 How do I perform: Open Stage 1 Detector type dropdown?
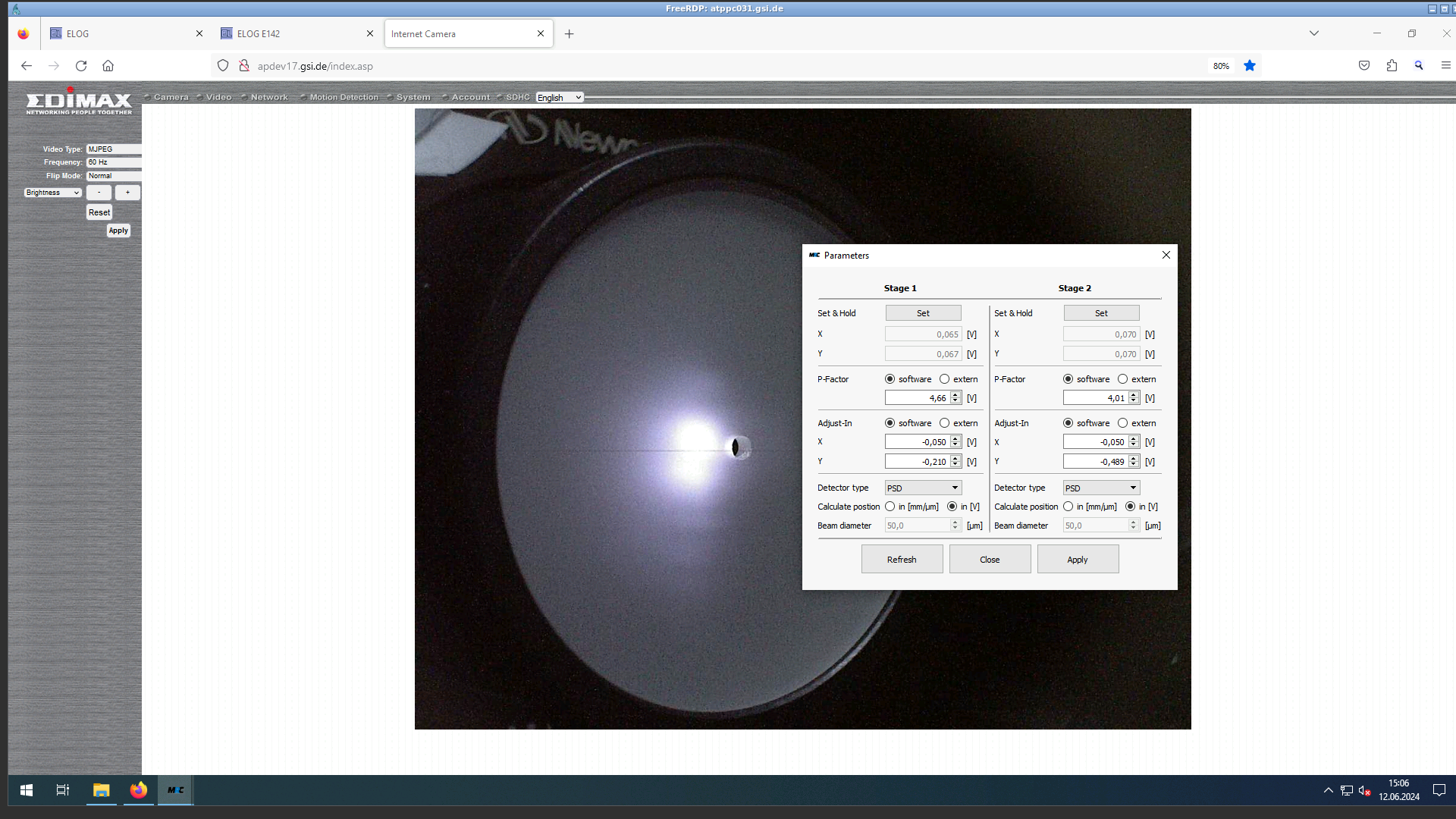[924, 488]
